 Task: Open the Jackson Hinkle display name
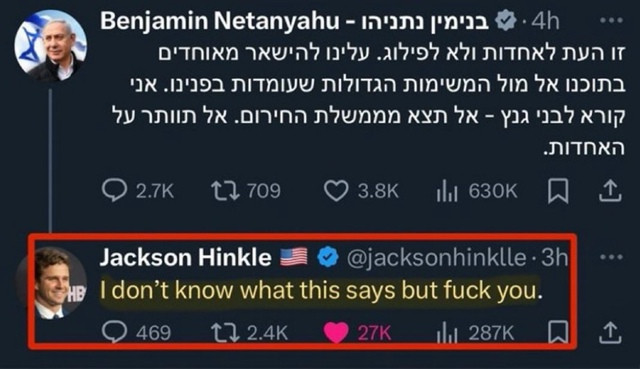(186, 257)
